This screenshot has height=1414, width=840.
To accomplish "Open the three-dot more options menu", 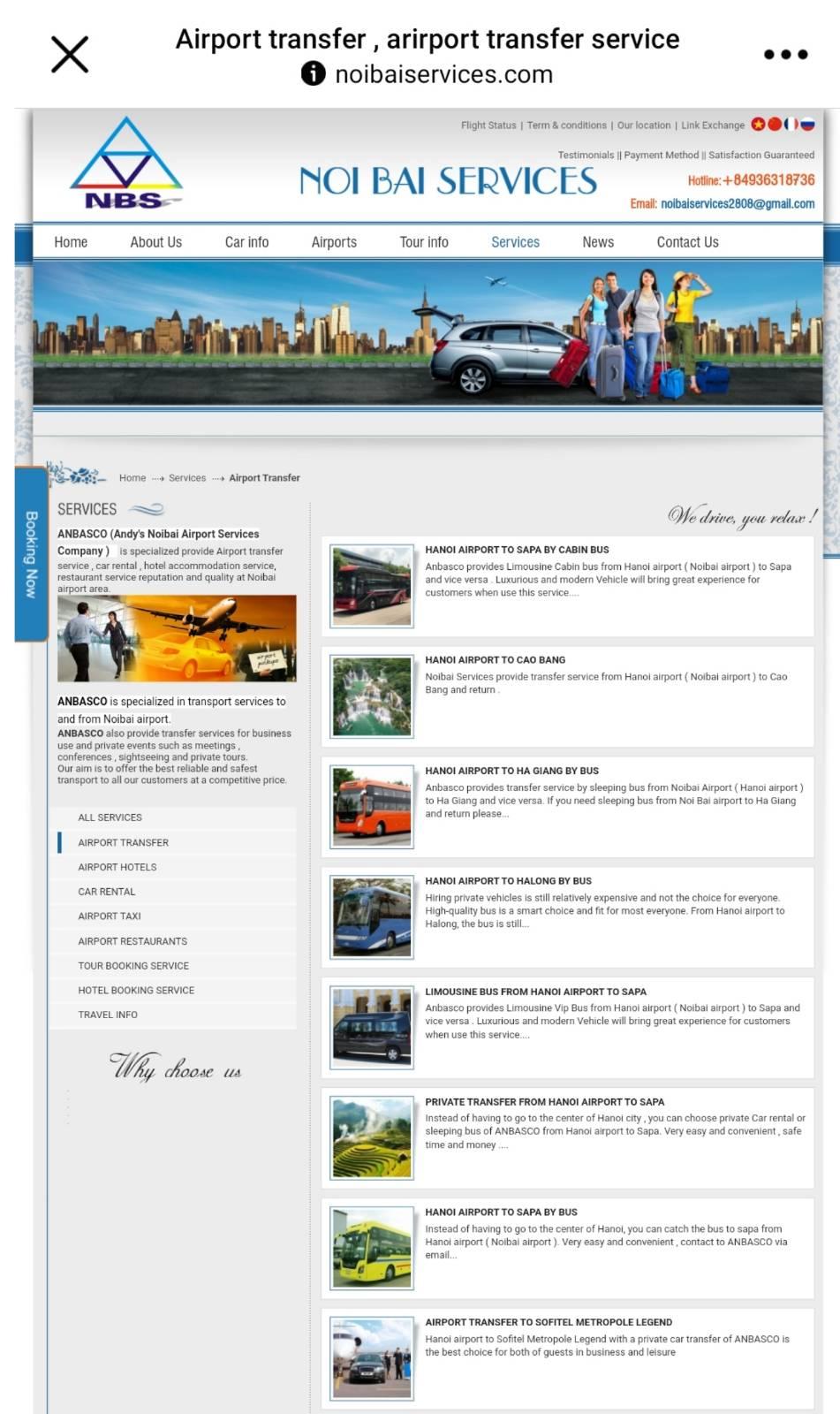I will [785, 55].
